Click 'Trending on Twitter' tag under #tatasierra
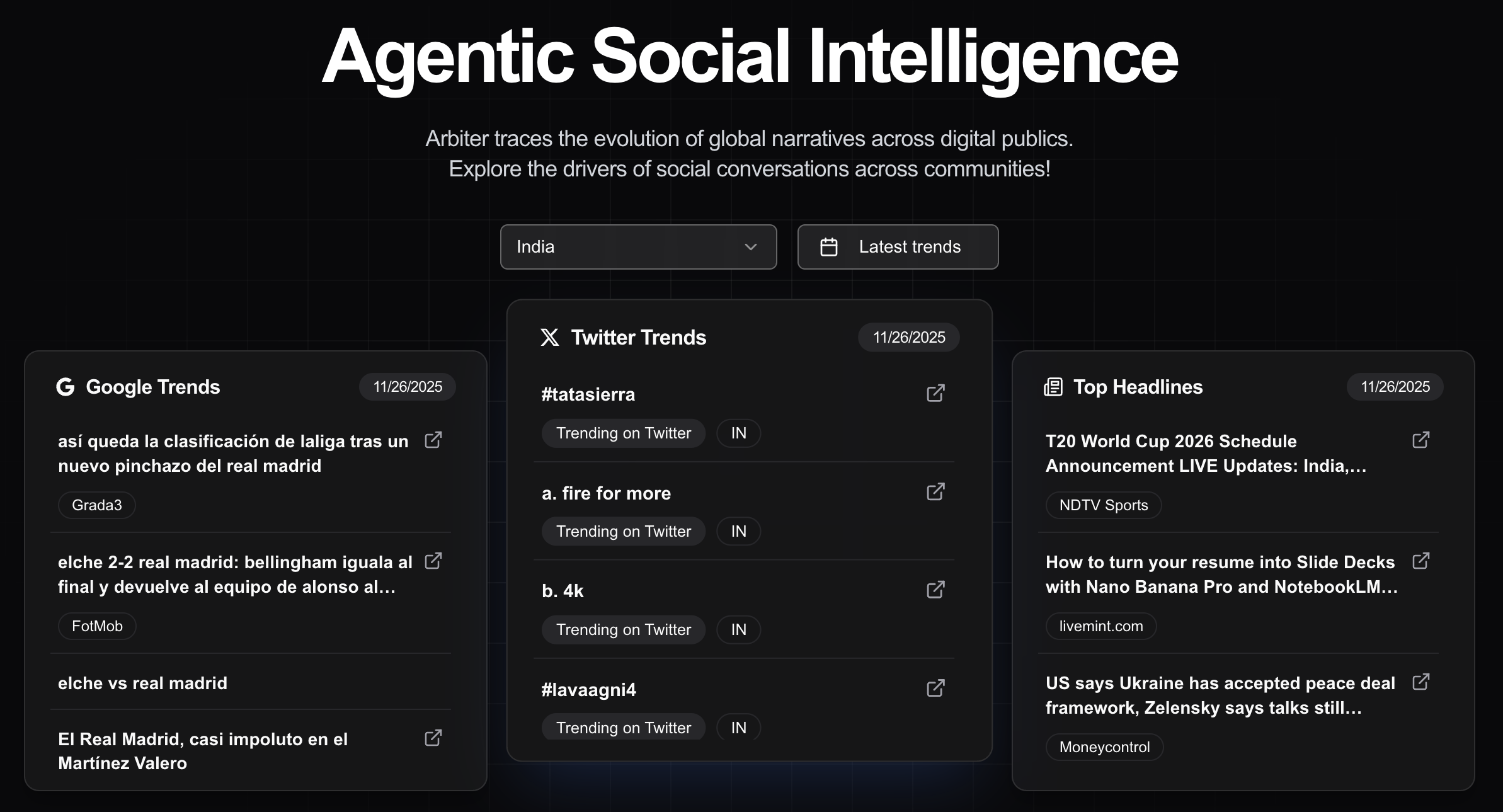The width and height of the screenshot is (1503, 812). coord(623,433)
